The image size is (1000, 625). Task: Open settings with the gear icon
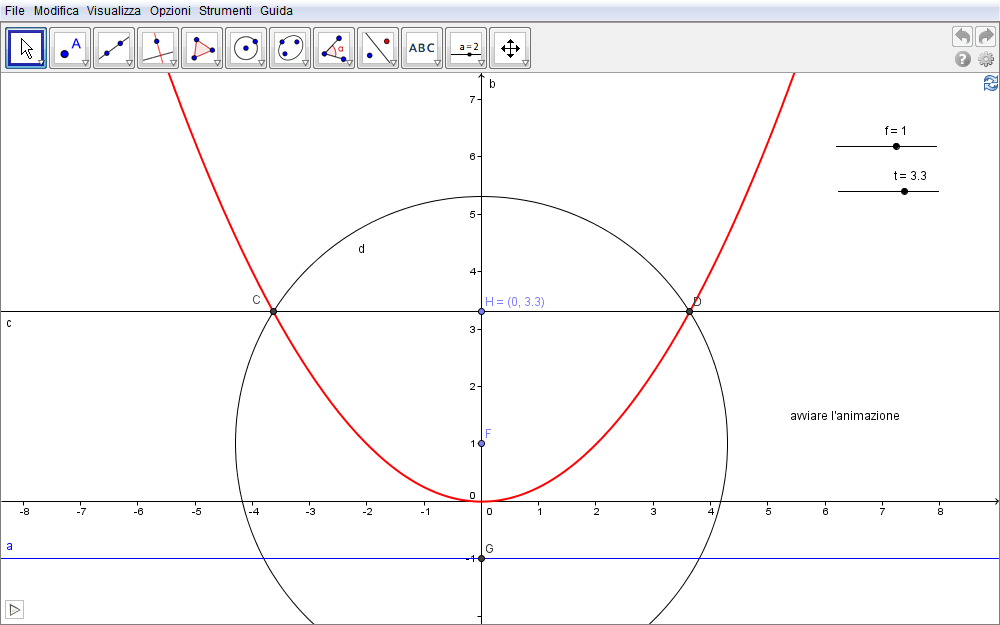click(986, 59)
